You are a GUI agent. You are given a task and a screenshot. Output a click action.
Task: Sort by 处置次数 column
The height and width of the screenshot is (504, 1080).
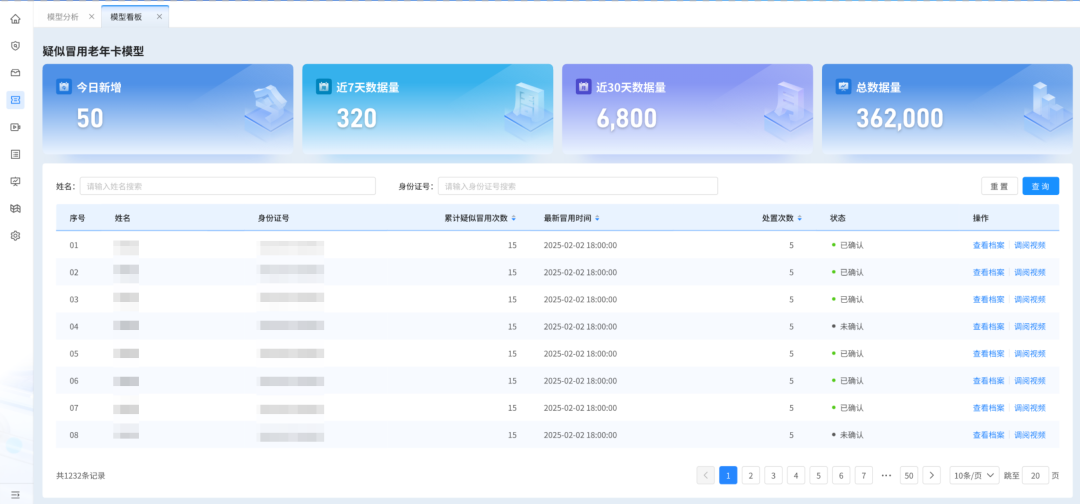[800, 218]
